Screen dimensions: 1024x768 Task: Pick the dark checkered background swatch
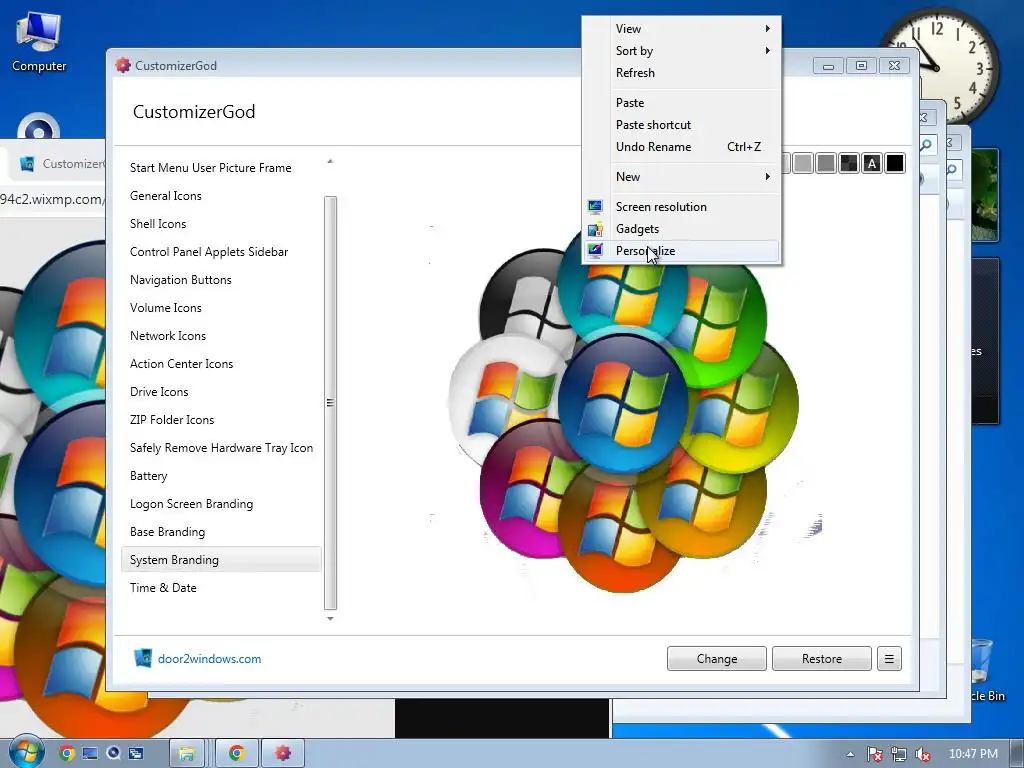(x=849, y=163)
